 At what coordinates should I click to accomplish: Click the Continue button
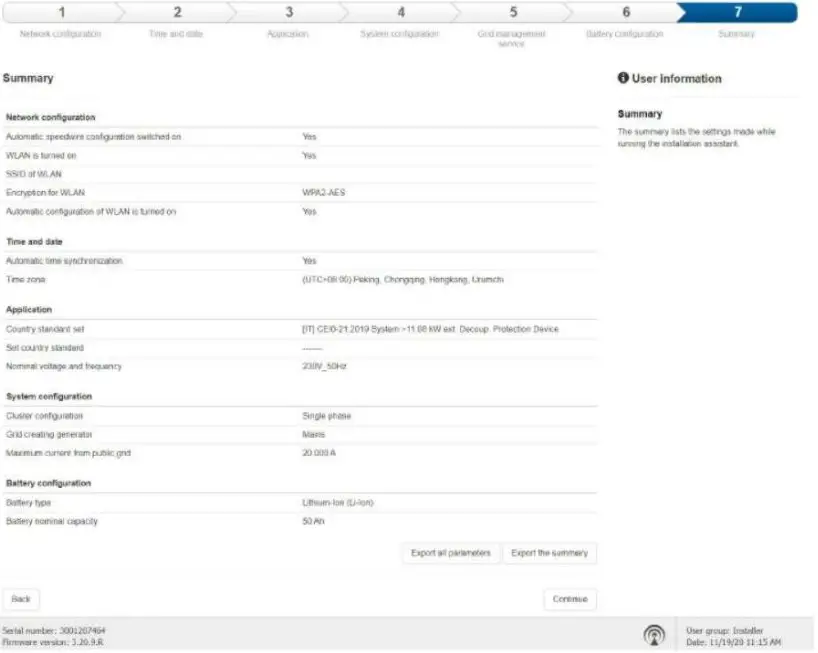click(570, 599)
